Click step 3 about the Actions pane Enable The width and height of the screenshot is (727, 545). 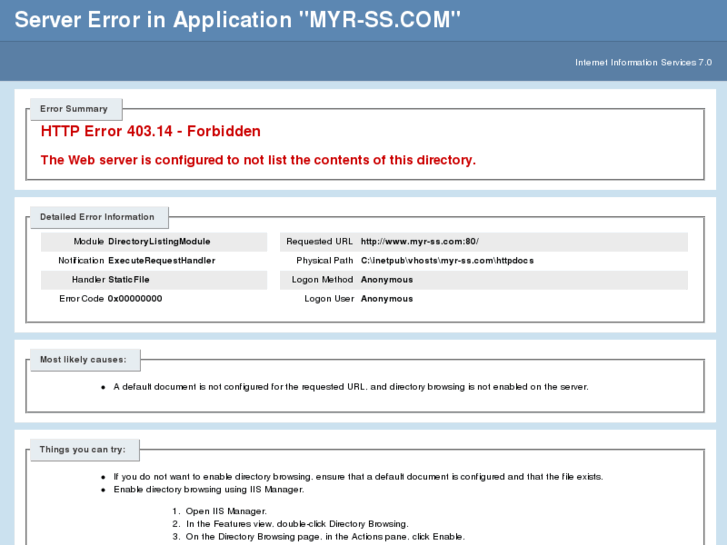click(x=325, y=537)
